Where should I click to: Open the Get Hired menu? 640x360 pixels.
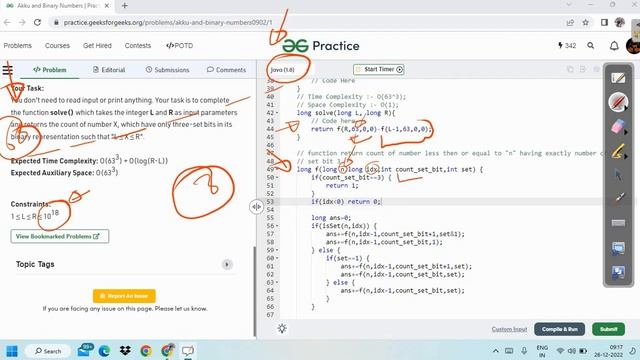point(97,46)
